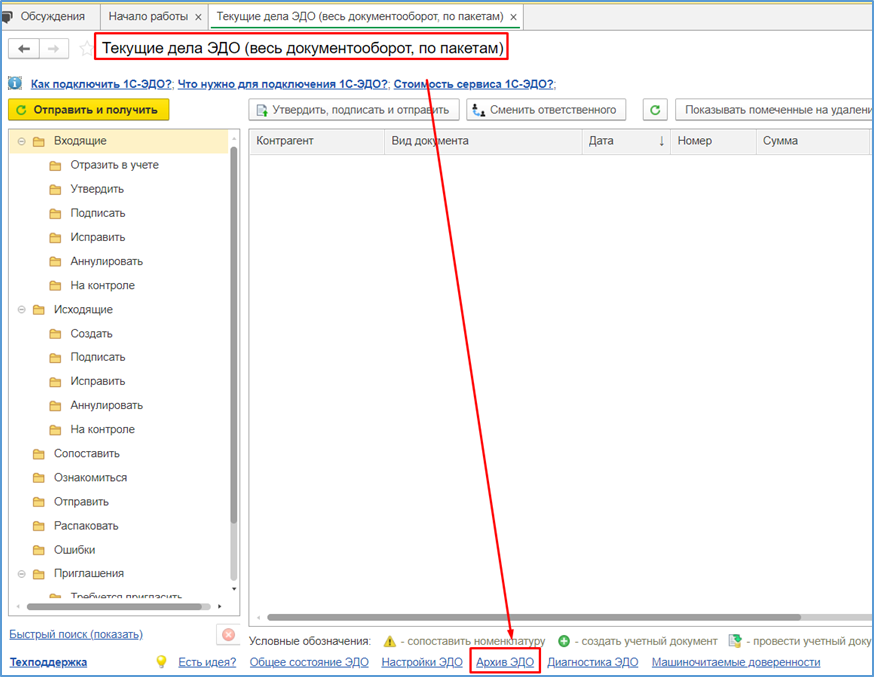Image resolution: width=874 pixels, height=677 pixels.
Task: Click the folder tree vertical scrollbar
Action: (x=234, y=334)
